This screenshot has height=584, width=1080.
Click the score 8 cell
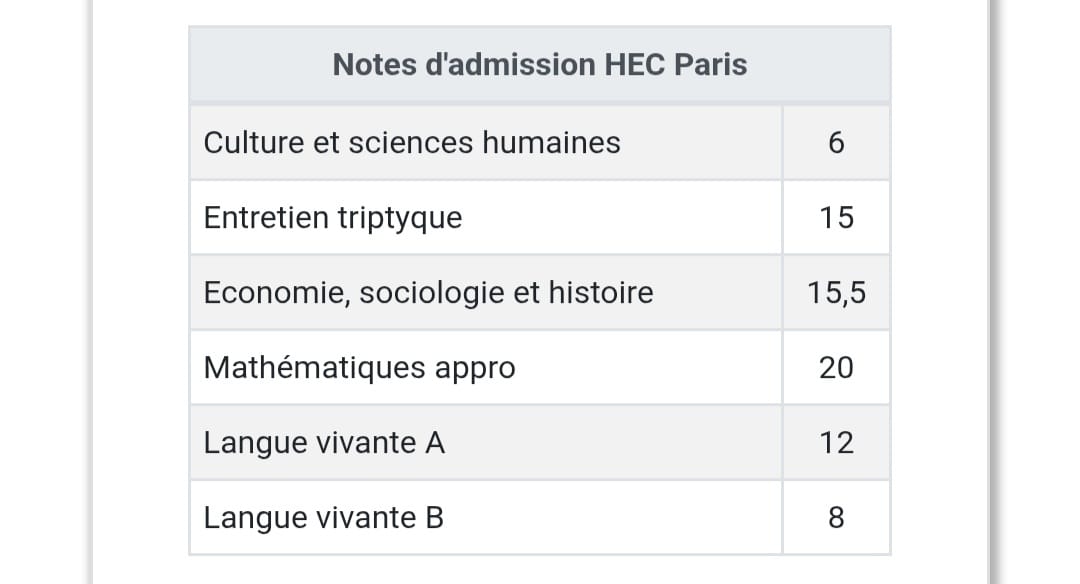pos(836,518)
